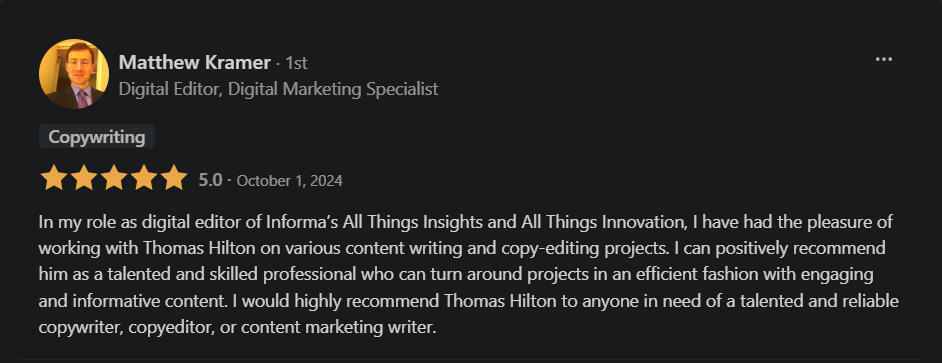Open the three-dot more options menu
The height and width of the screenshot is (363, 942).
884,59
